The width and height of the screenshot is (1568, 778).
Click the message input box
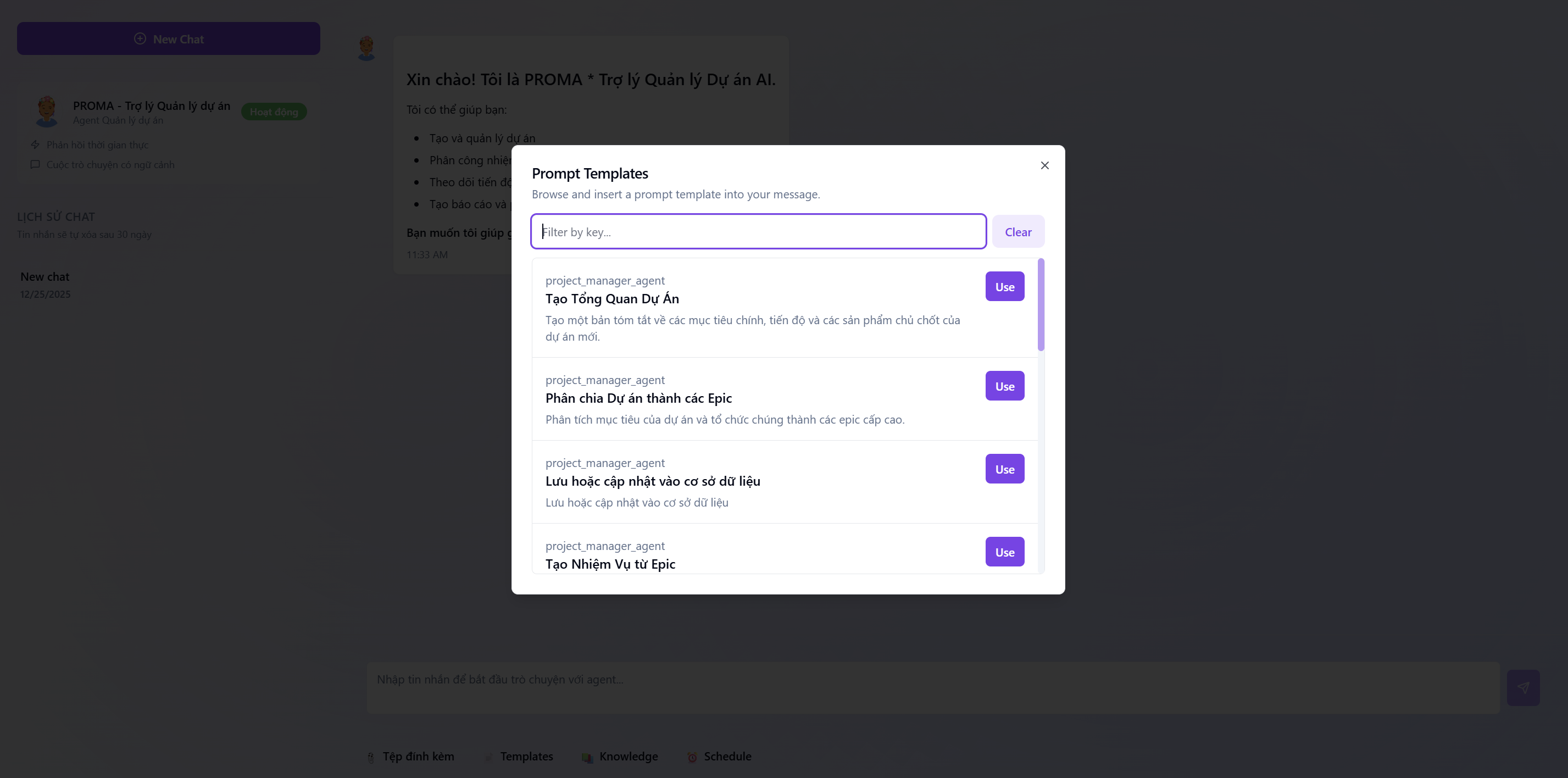pyautogui.click(x=932, y=688)
